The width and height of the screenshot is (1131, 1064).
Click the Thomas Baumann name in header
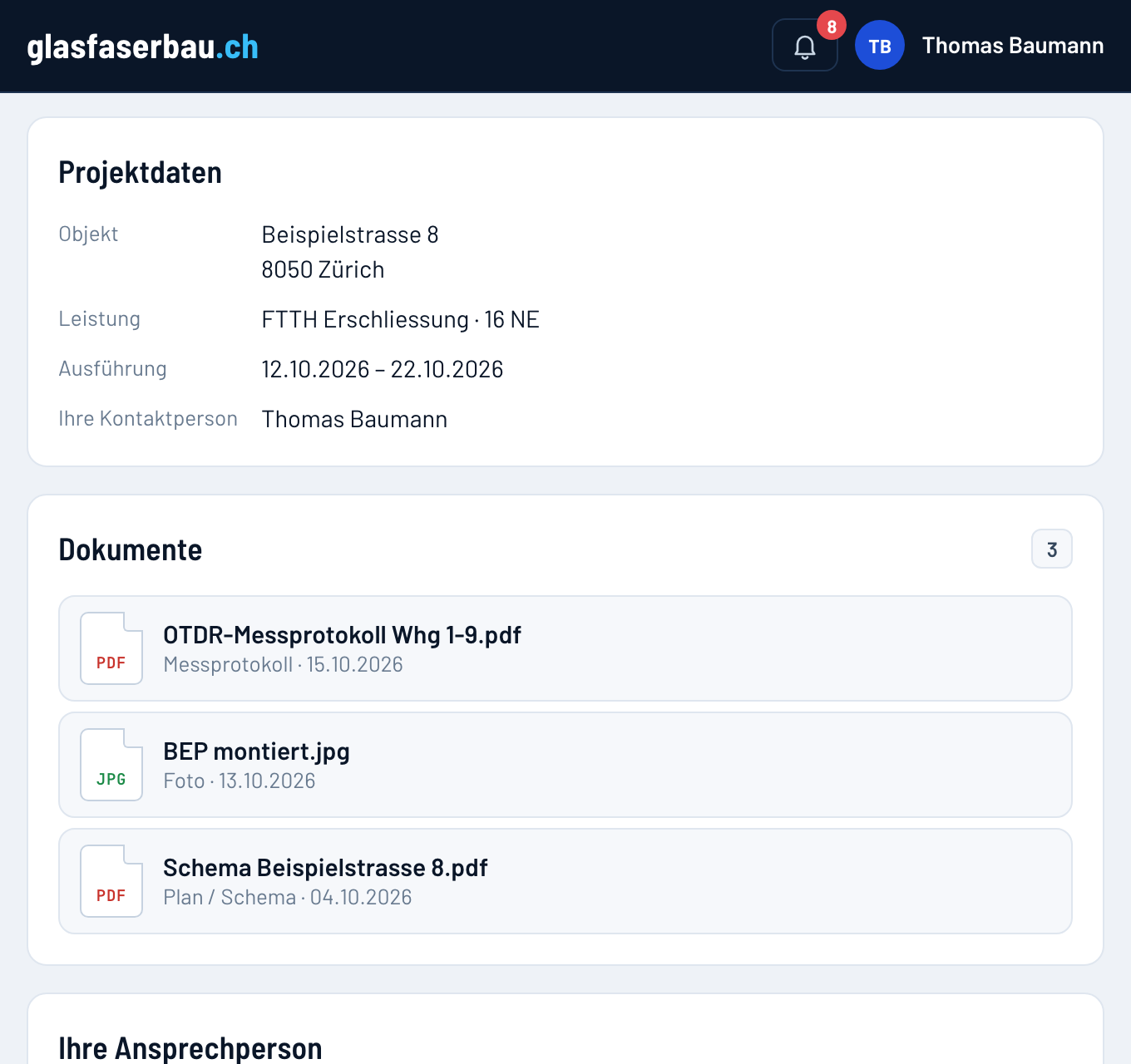coord(1013,45)
